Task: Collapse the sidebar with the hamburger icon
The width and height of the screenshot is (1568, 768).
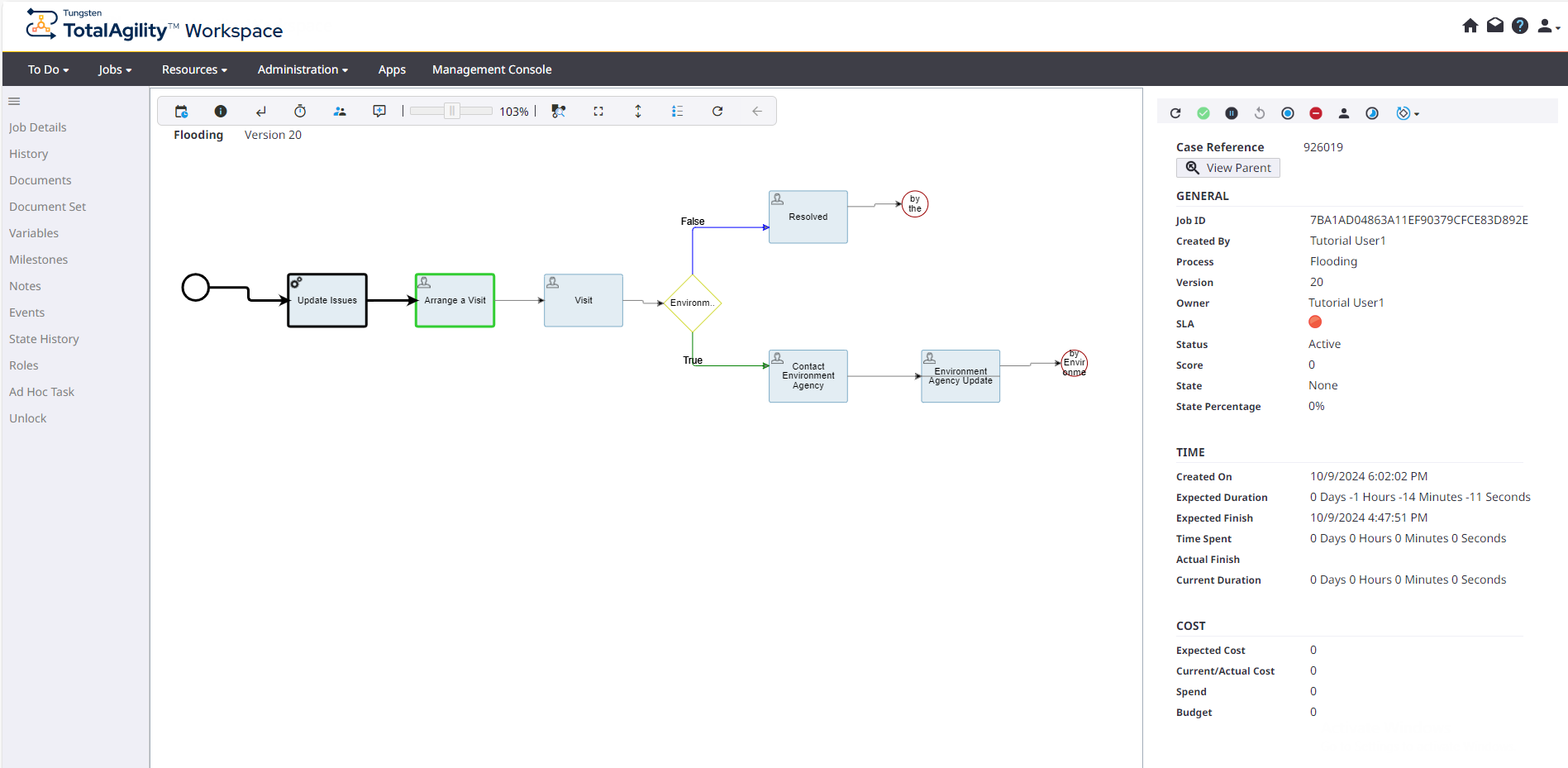Action: (x=14, y=102)
